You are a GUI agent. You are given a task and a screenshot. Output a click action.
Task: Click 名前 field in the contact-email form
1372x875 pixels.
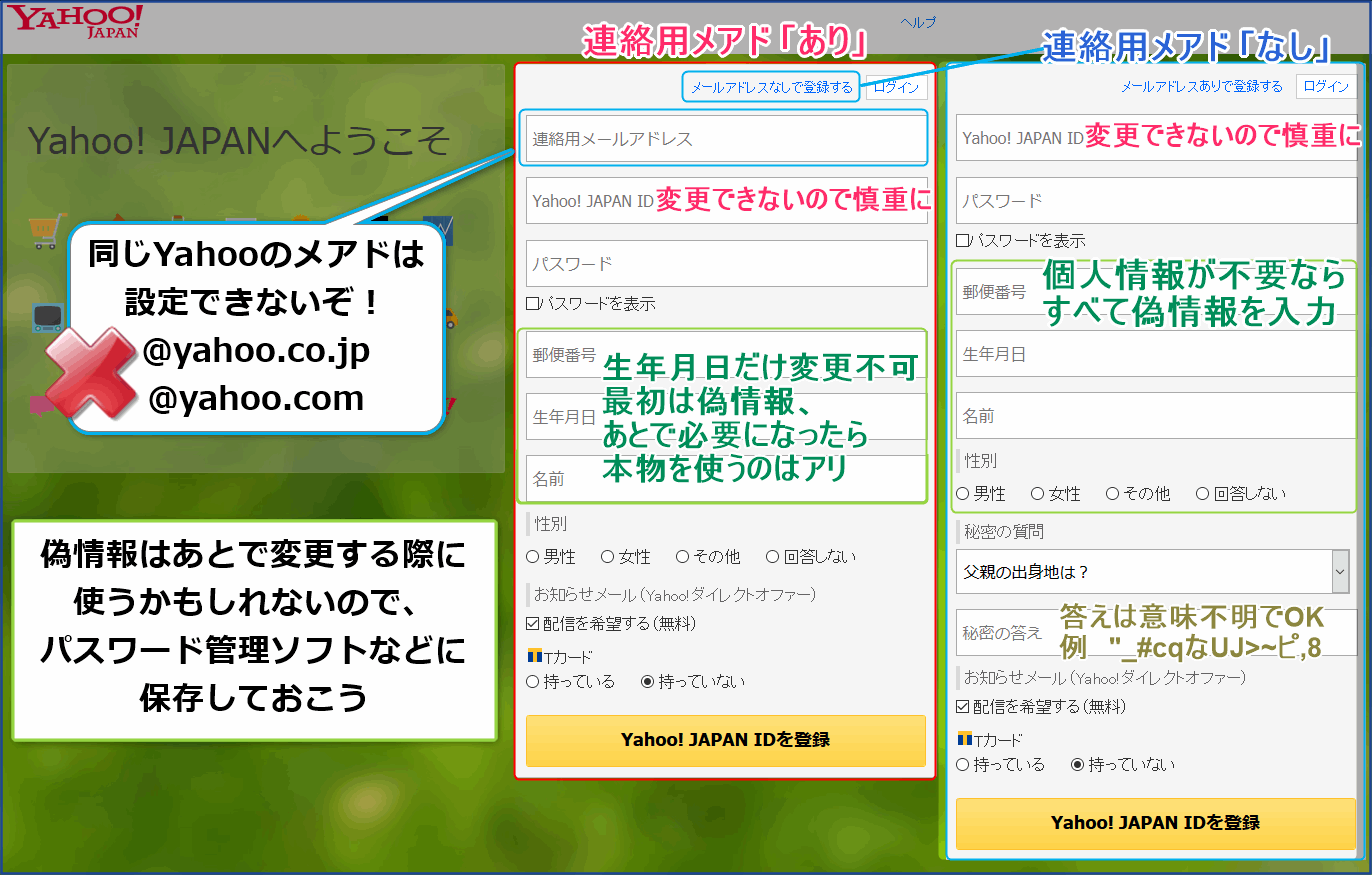pos(727,479)
